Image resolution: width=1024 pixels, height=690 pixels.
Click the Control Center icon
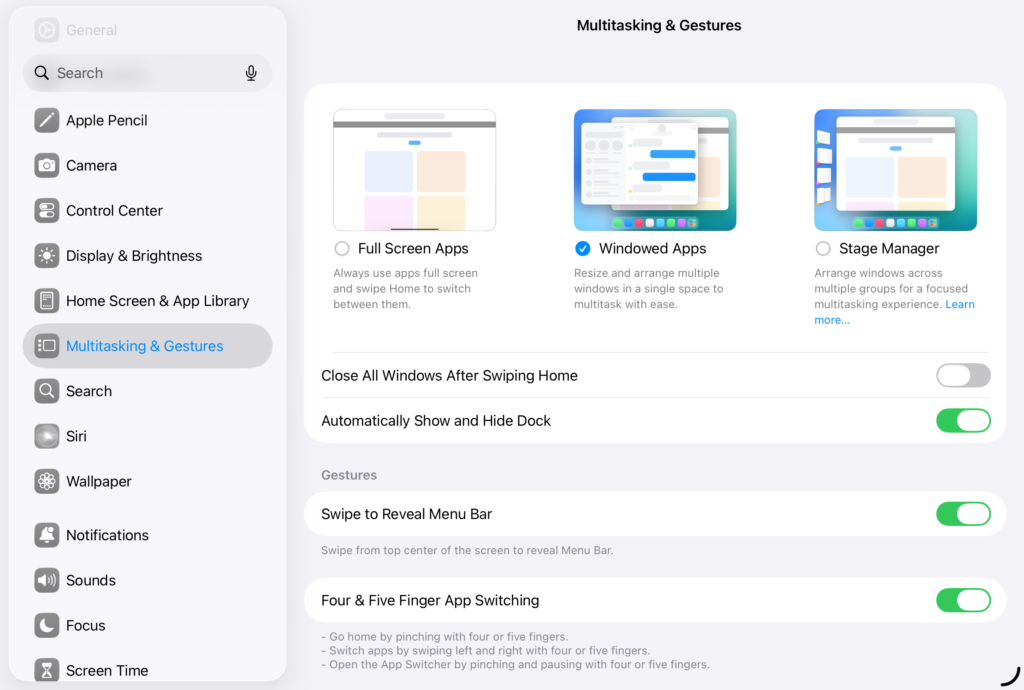(46, 210)
